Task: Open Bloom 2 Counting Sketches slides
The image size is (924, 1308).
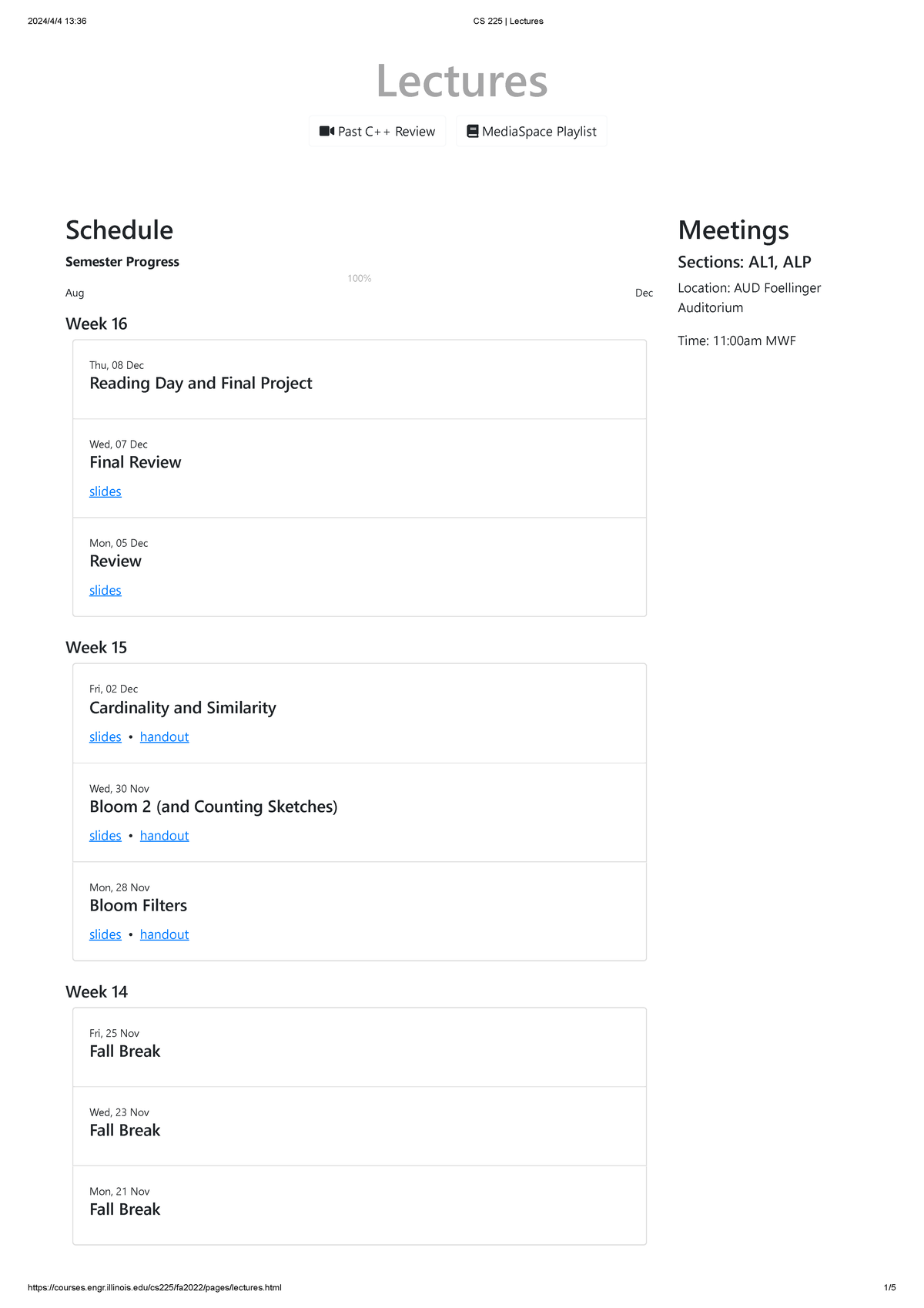Action: coord(105,835)
